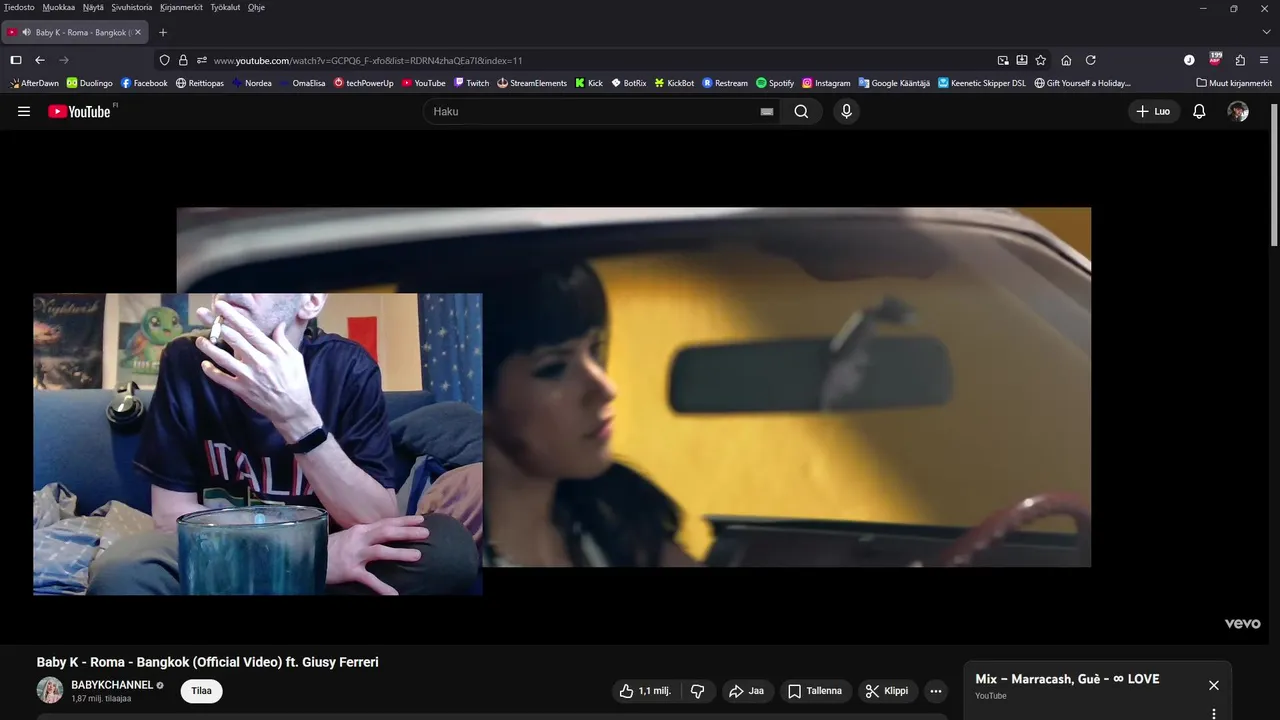Open the Instagram bookmark
The image size is (1280, 720).
826,83
